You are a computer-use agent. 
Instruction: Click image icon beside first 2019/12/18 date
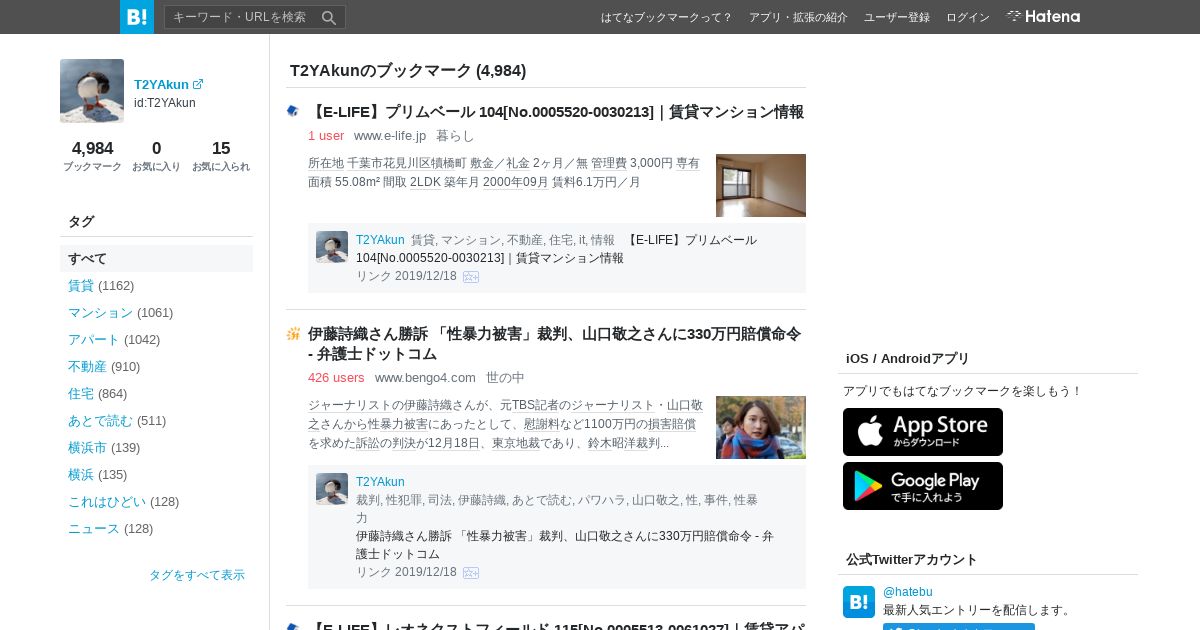coord(471,277)
